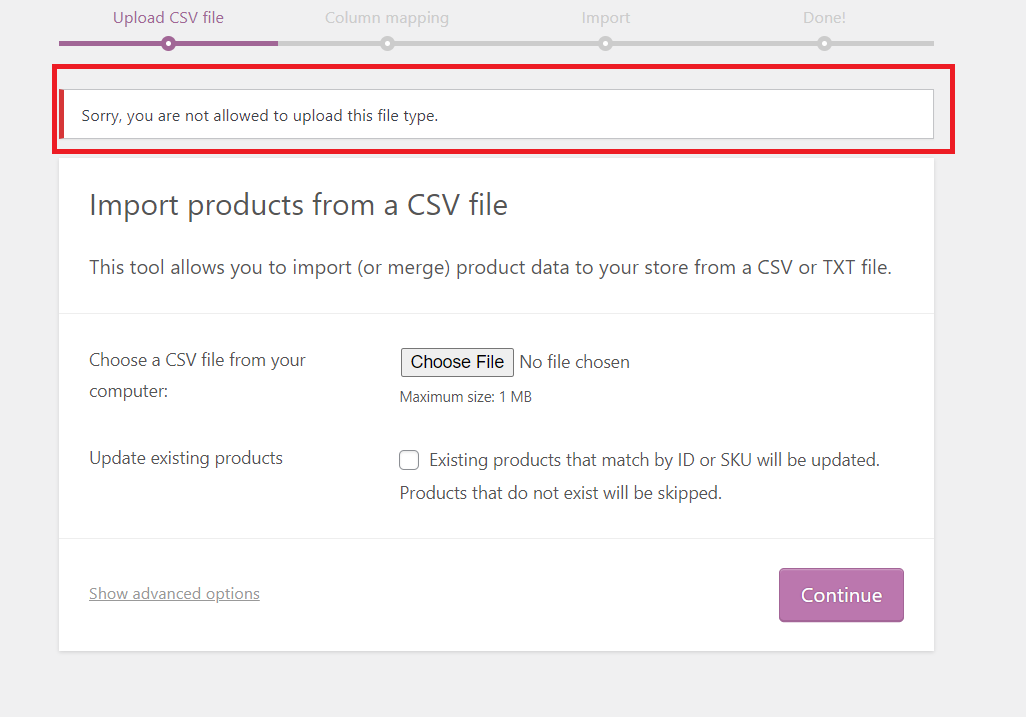Click the gray progress track near Done!
This screenshot has width=1026, height=717.
tap(880, 43)
